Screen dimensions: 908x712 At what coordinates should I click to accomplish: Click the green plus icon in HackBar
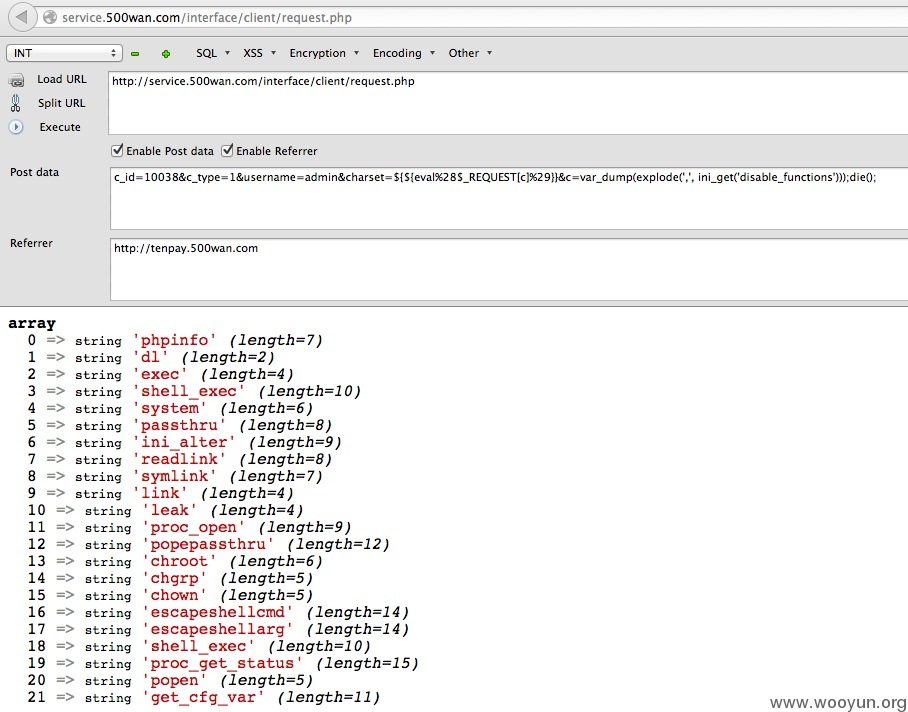(x=166, y=54)
